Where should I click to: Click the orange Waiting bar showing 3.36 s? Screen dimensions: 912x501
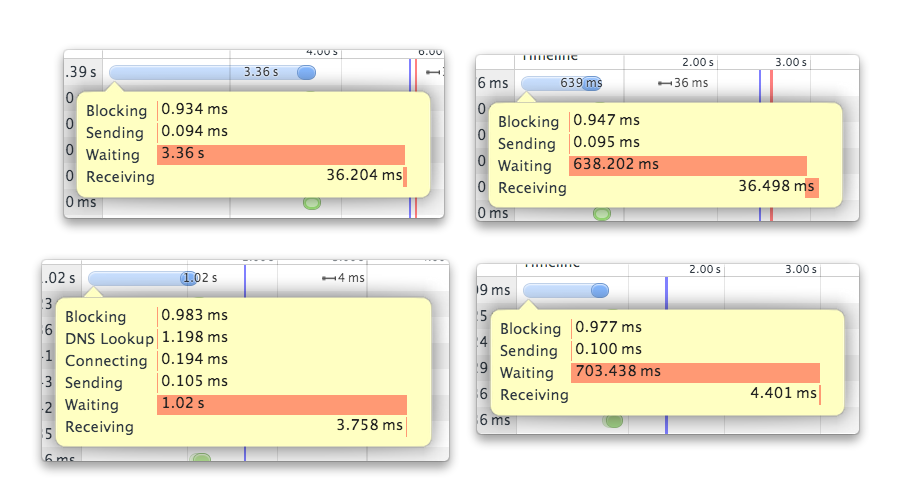281,155
